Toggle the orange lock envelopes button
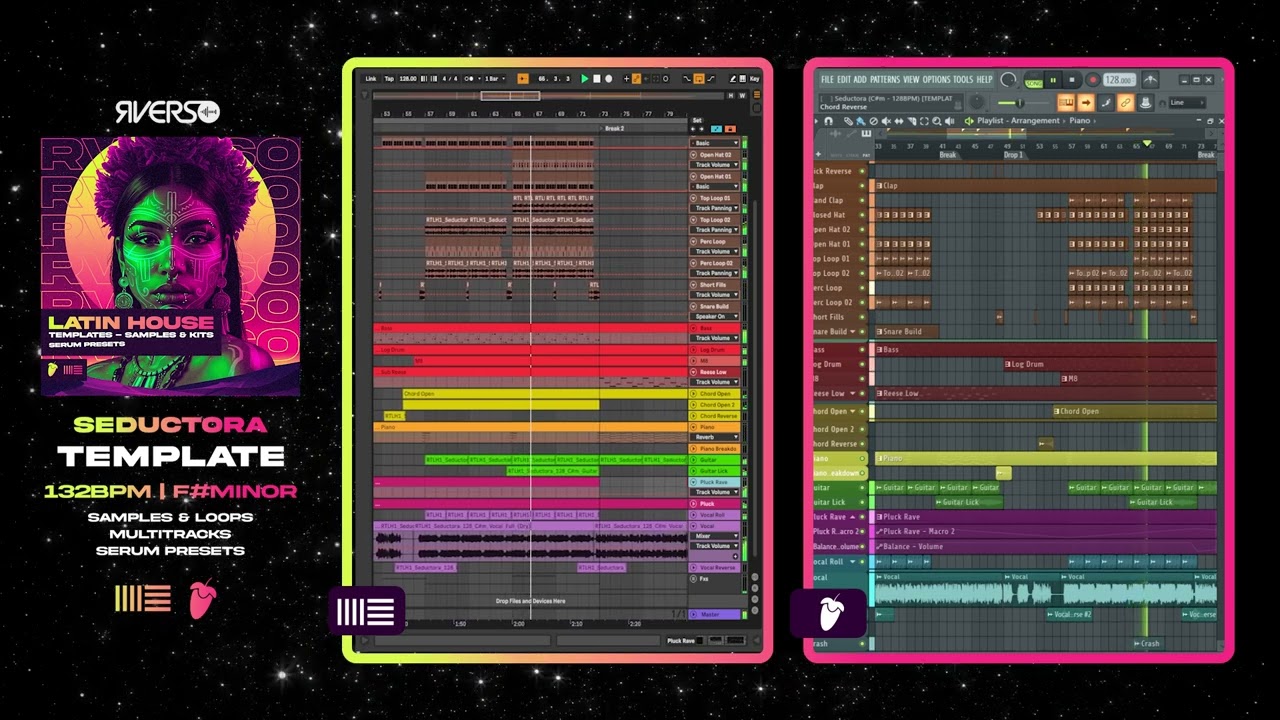This screenshot has width=1280, height=720. tap(730, 129)
